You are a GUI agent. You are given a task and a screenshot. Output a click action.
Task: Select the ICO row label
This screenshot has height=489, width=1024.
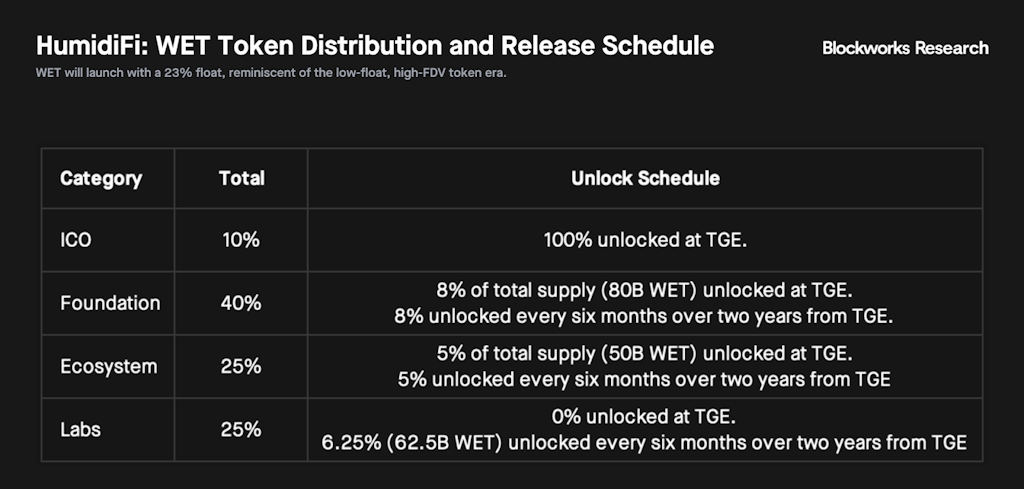pyautogui.click(x=76, y=240)
